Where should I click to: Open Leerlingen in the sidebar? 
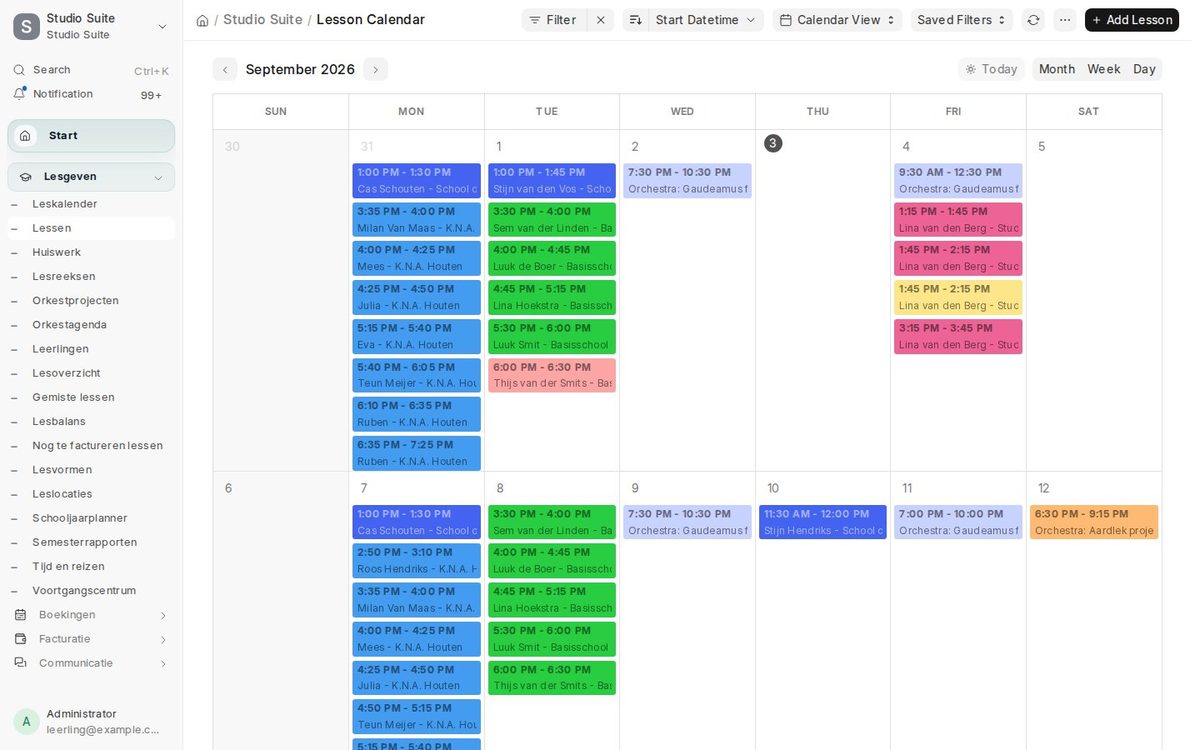click(91, 349)
